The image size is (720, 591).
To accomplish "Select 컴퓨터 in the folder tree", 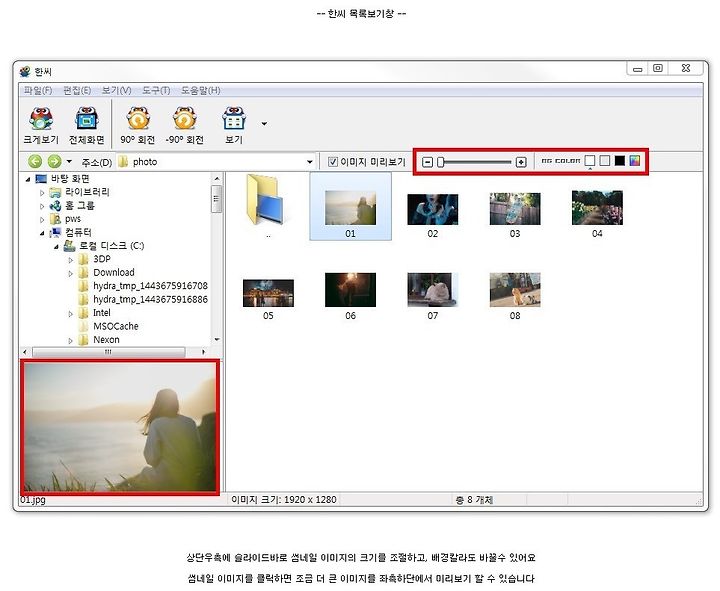I will pos(78,232).
